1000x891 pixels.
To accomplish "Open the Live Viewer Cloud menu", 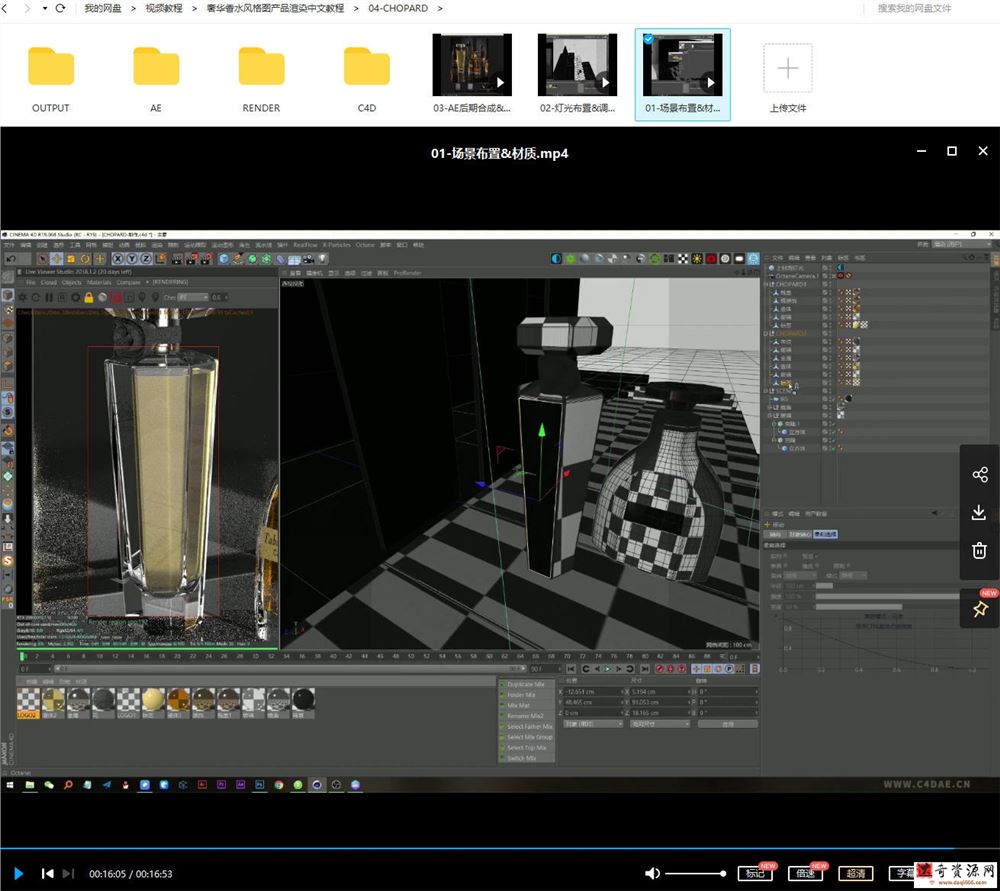I will (48, 282).
